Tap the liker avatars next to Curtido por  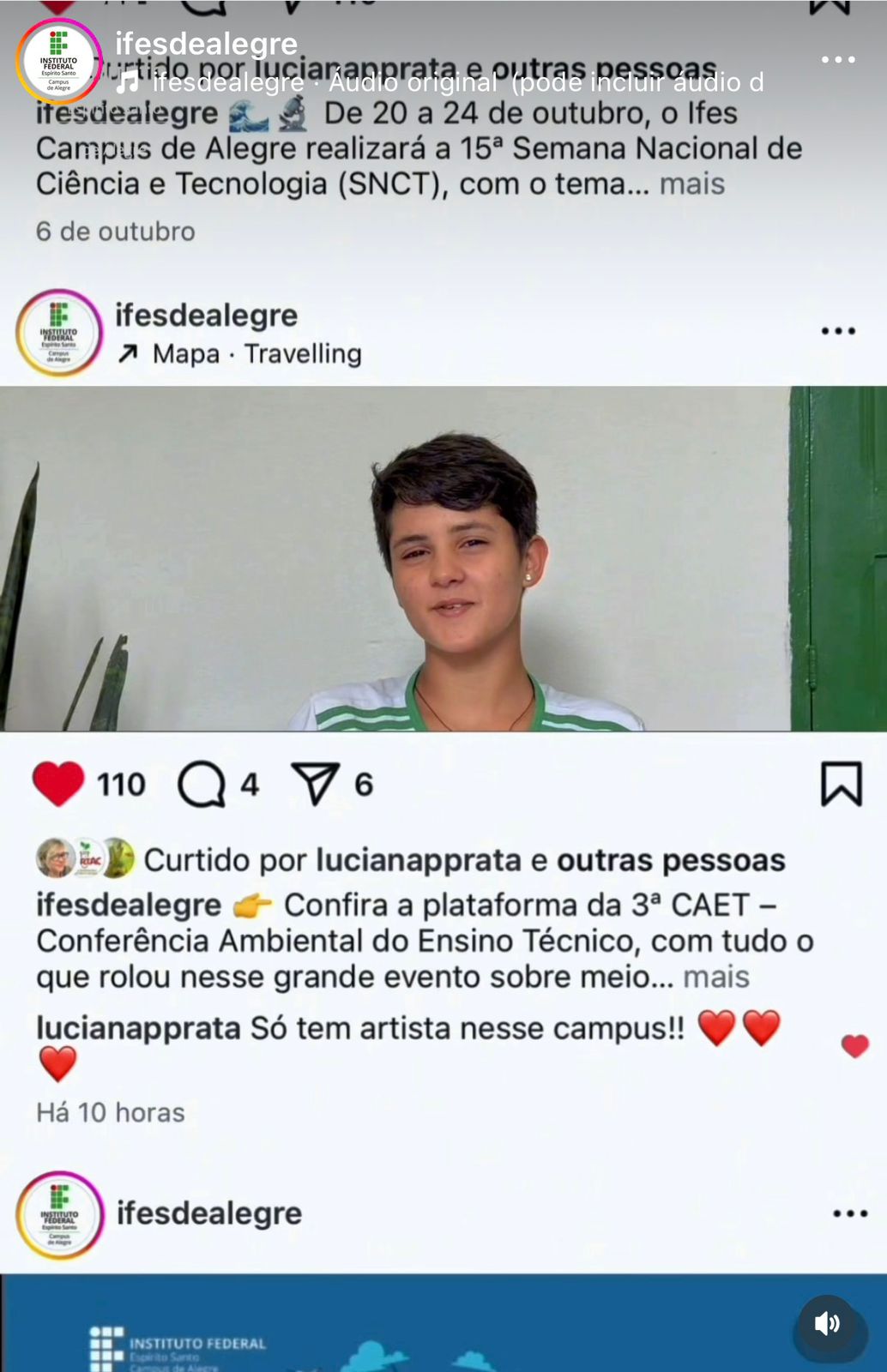tap(85, 857)
